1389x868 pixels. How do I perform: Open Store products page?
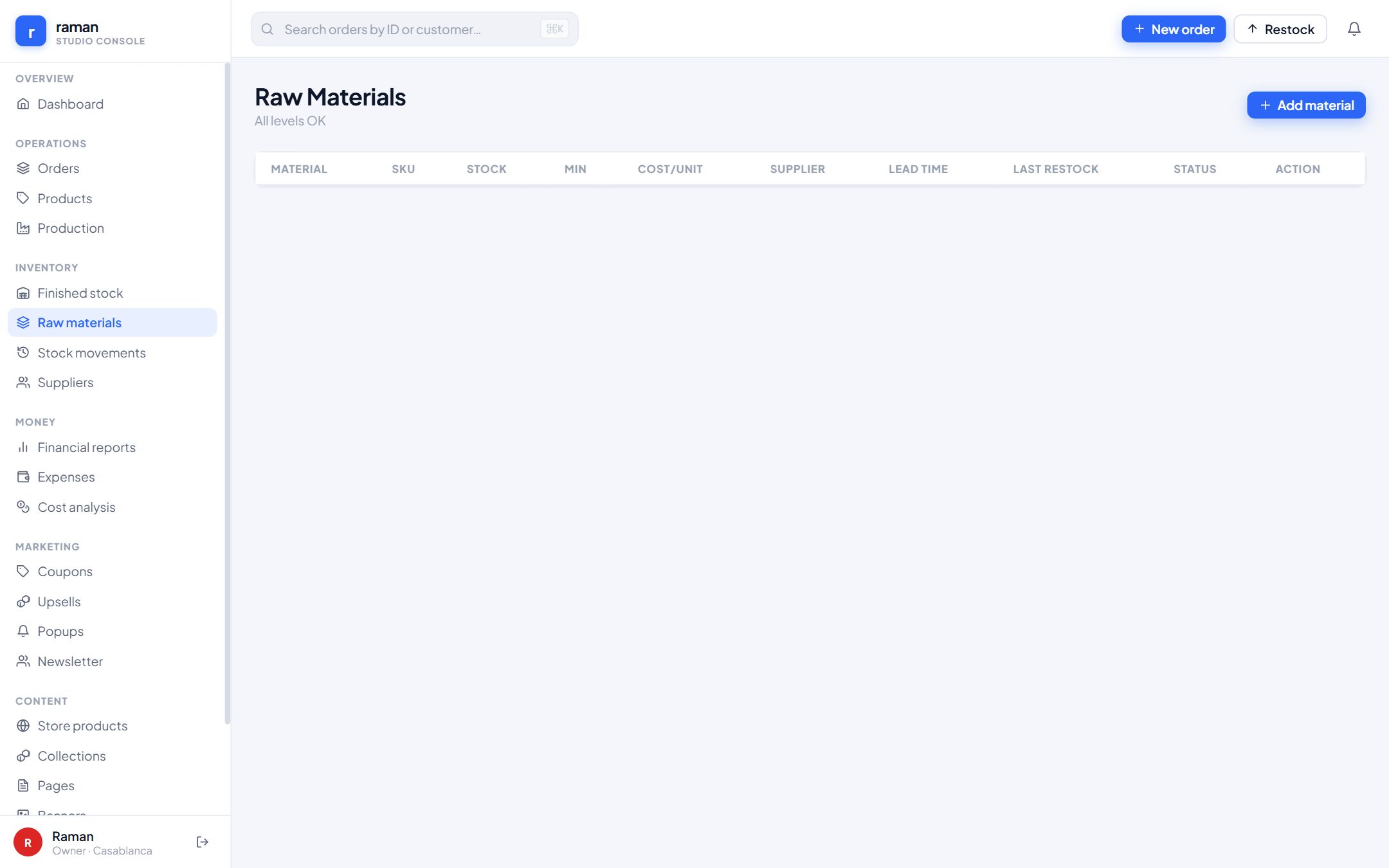(x=112, y=725)
